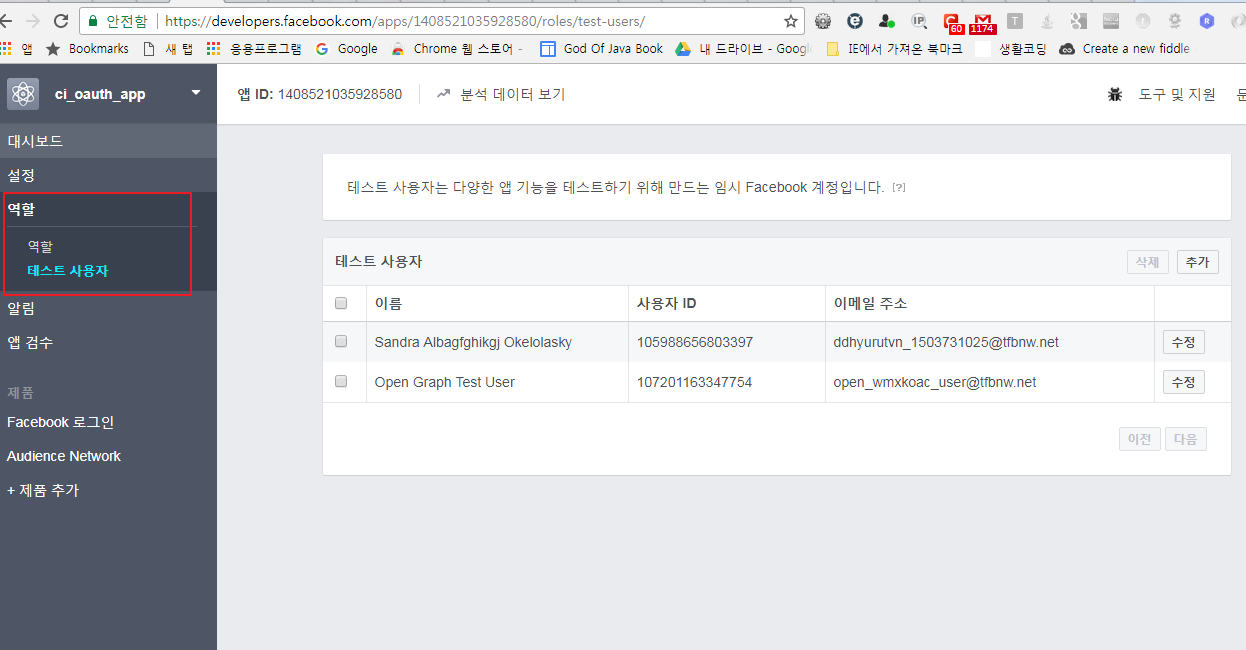Click user ID 107201163347754
The width and height of the screenshot is (1246, 650).
[695, 382]
